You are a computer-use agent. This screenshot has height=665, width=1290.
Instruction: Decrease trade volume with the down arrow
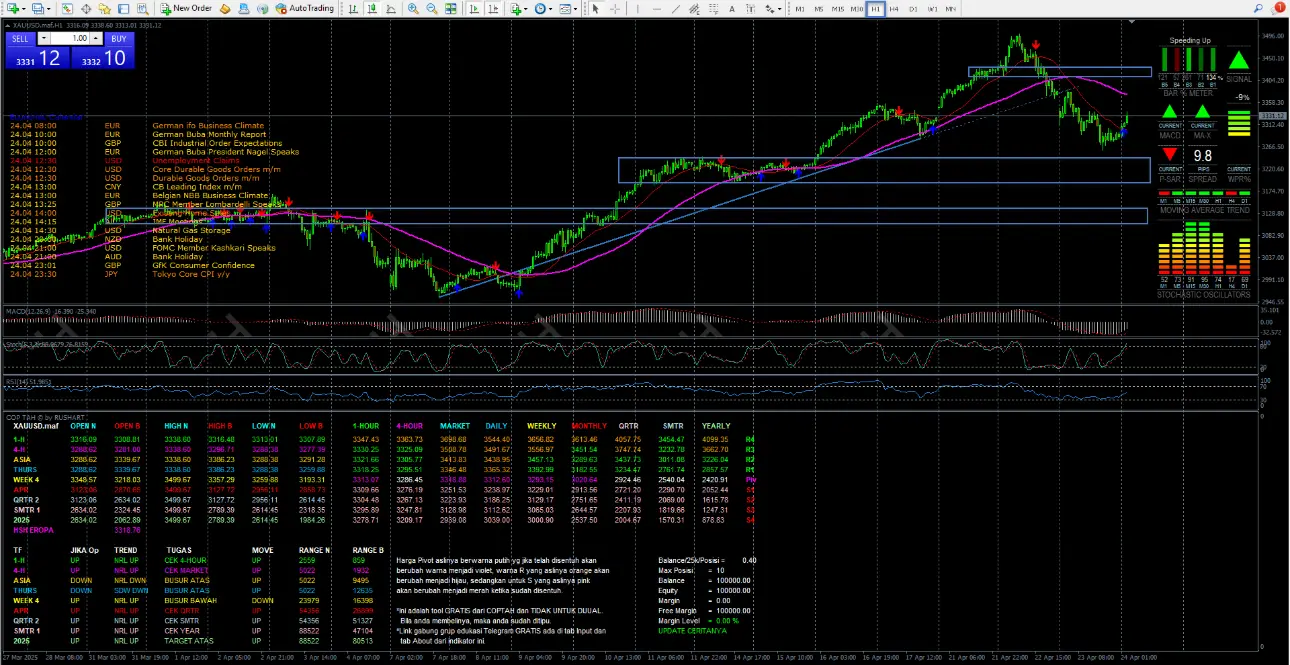pos(43,38)
